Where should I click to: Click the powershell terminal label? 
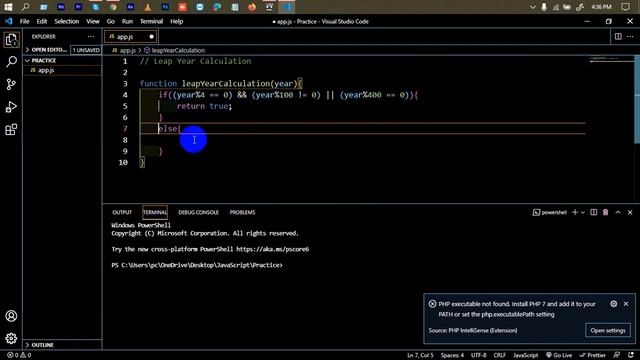(x=550, y=212)
